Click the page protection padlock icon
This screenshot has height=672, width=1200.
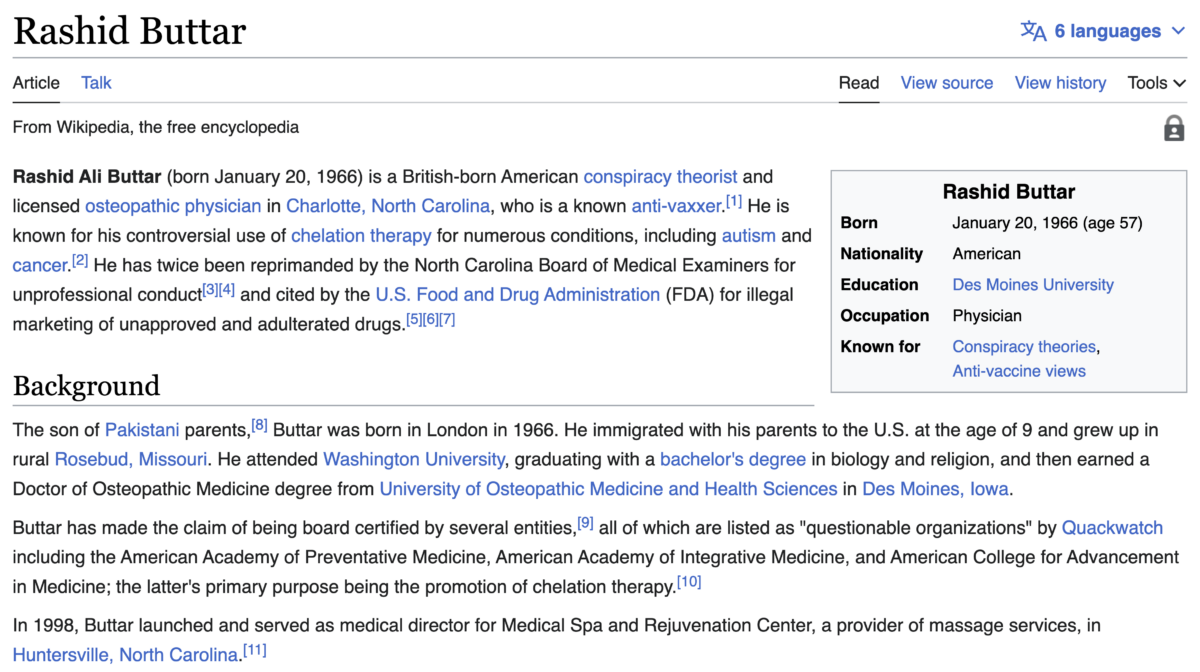[1174, 128]
